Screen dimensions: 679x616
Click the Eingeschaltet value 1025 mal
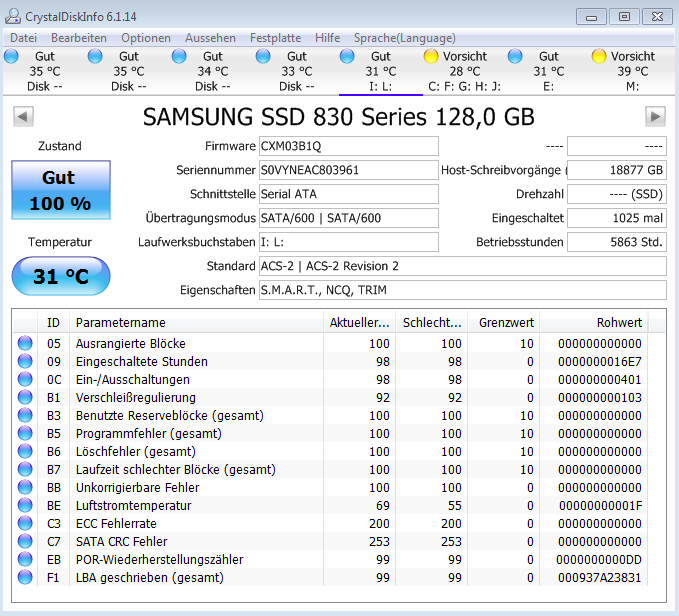click(617, 218)
